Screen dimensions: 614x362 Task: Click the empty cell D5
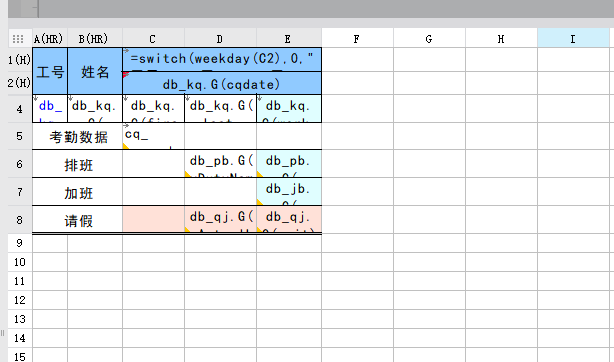(220, 136)
